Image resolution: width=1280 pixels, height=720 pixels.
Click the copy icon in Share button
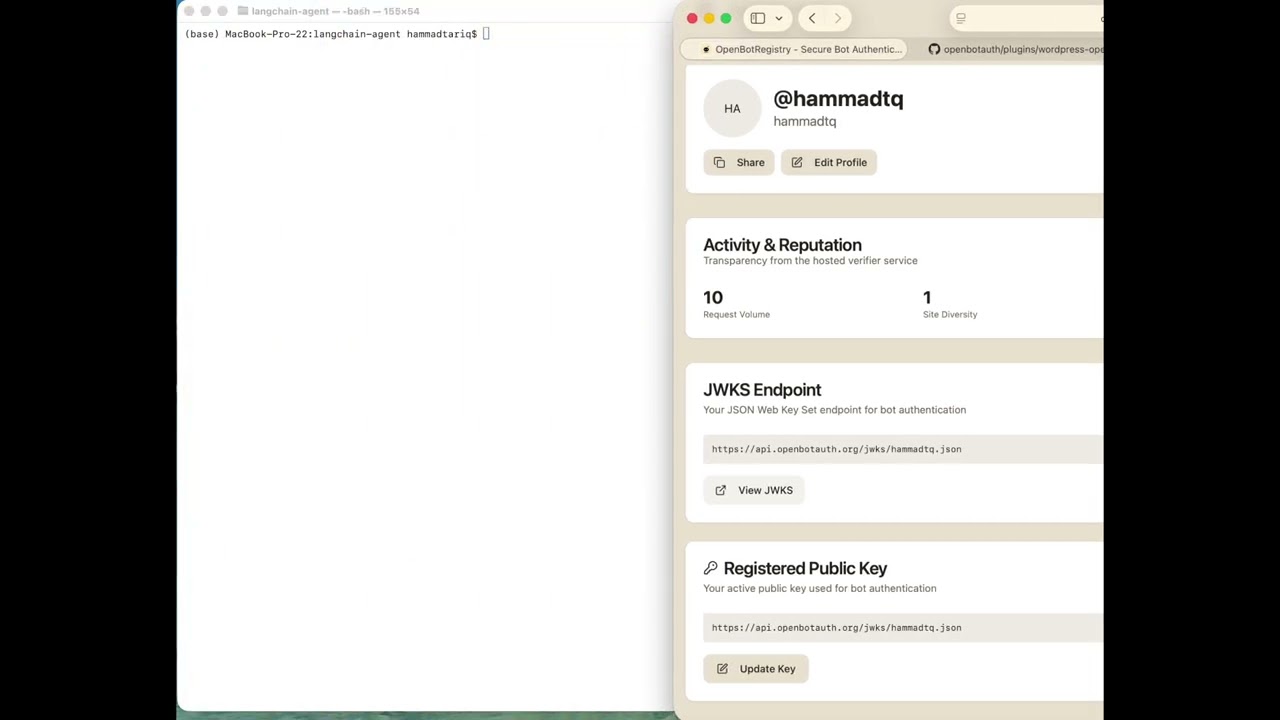[x=719, y=162]
